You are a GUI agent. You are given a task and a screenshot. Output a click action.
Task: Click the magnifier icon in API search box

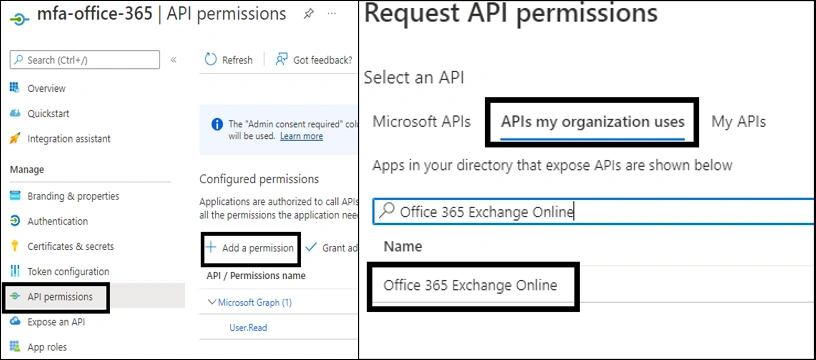tap(386, 211)
